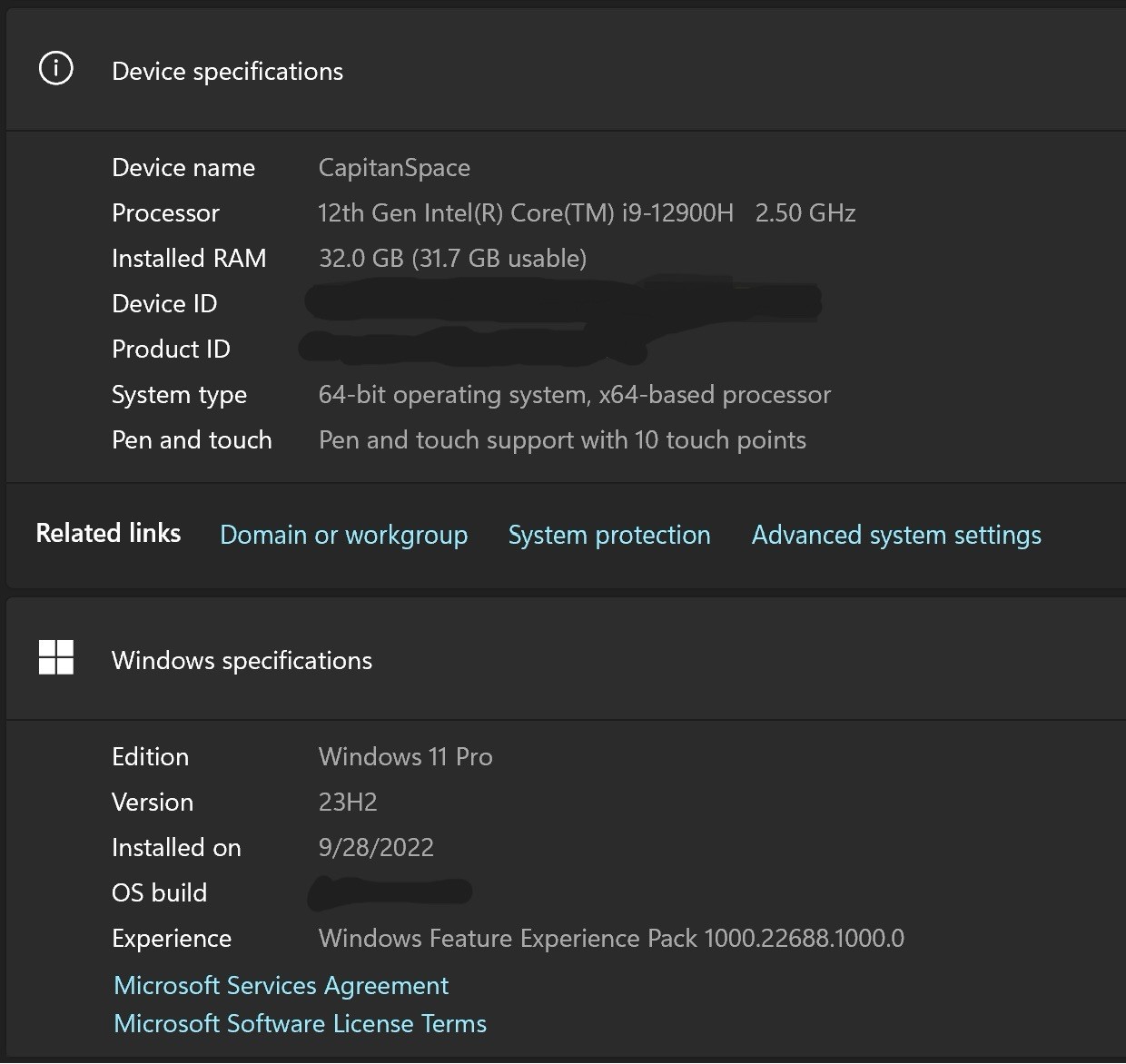Select the Windows Feature Experience Pack value
The height and width of the screenshot is (1064, 1126).
pos(611,938)
